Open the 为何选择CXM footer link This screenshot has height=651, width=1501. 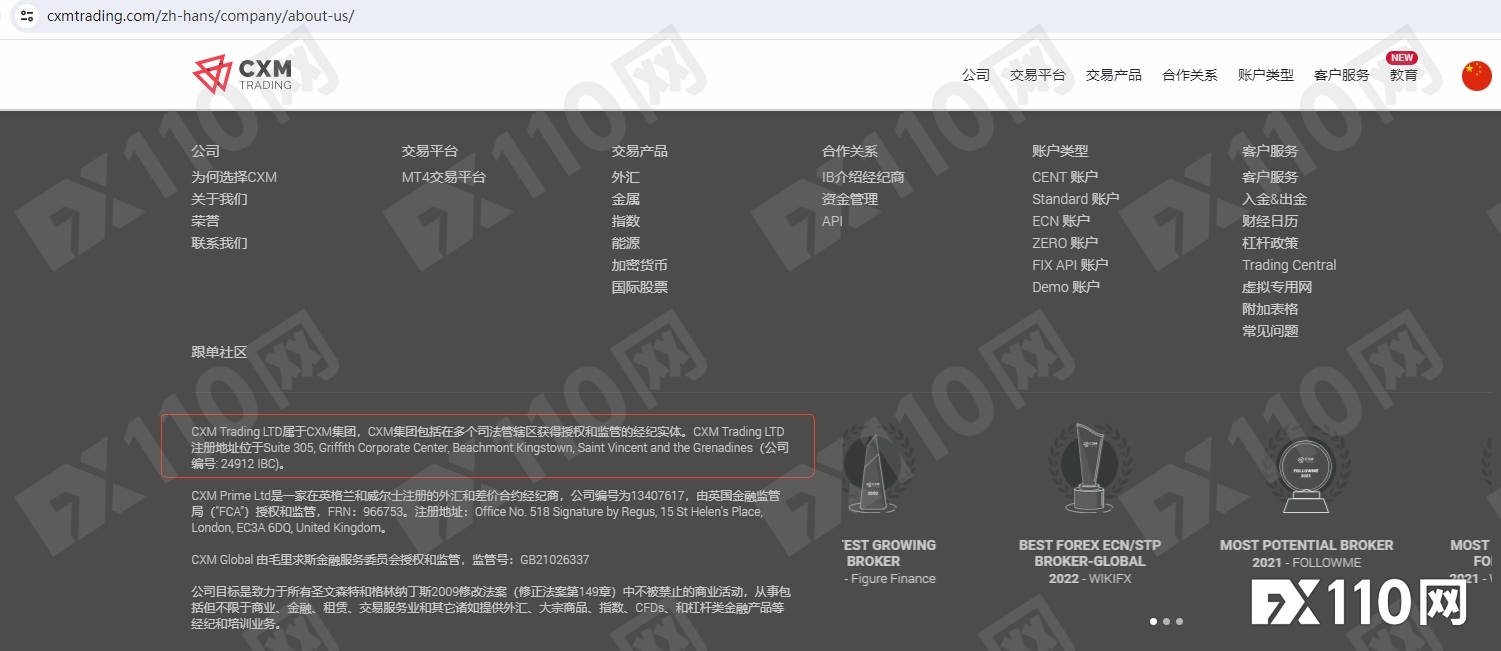pyautogui.click(x=234, y=177)
